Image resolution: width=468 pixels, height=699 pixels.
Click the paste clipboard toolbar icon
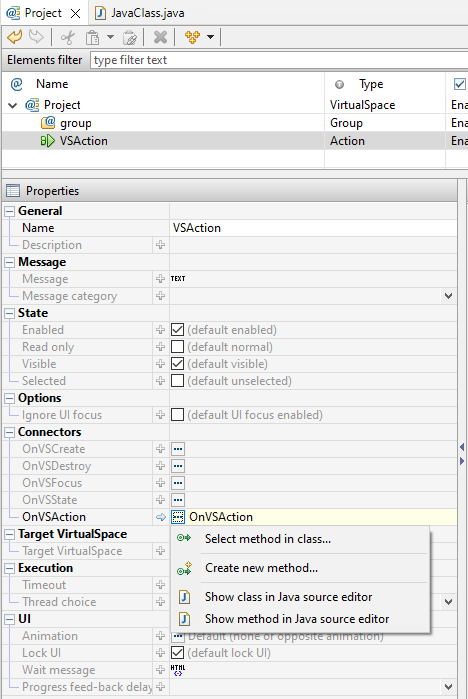92,37
